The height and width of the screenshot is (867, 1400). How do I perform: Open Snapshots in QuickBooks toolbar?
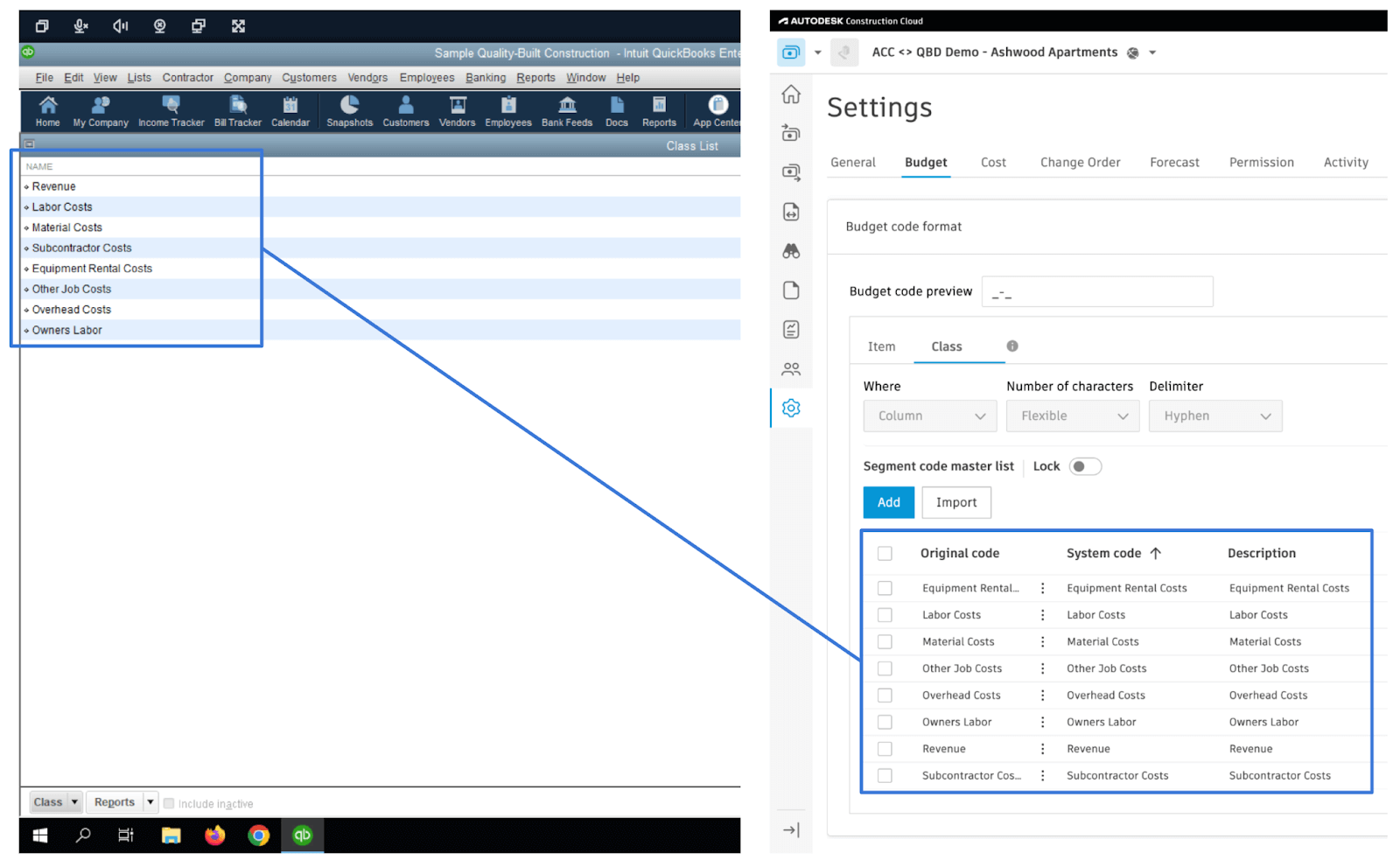[x=349, y=111]
